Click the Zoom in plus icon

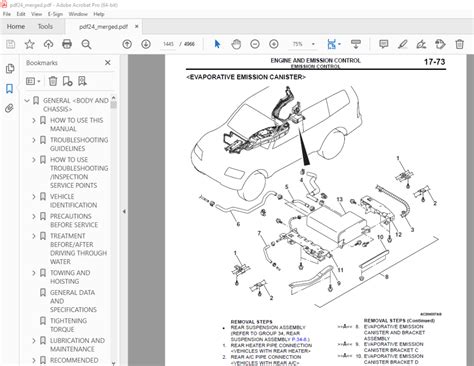click(x=274, y=44)
